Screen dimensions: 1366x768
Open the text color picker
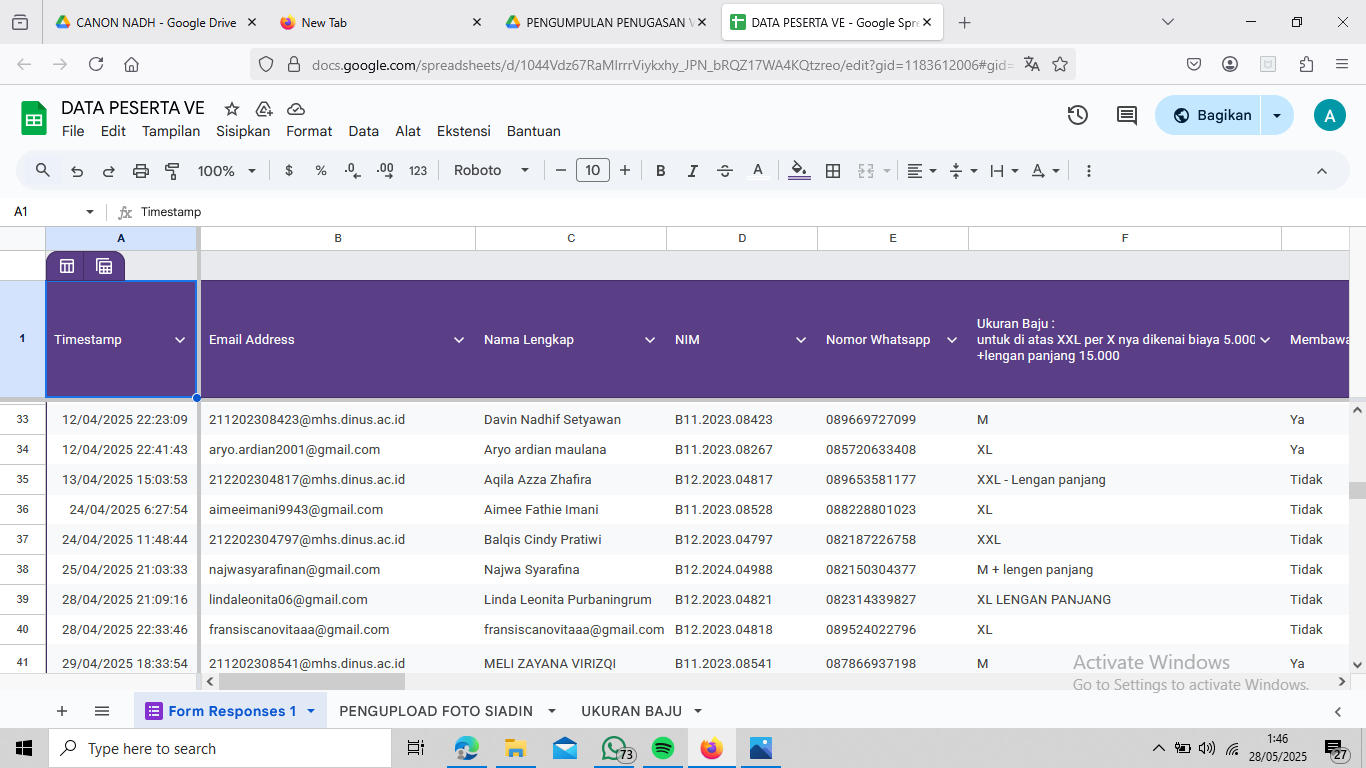click(x=758, y=171)
